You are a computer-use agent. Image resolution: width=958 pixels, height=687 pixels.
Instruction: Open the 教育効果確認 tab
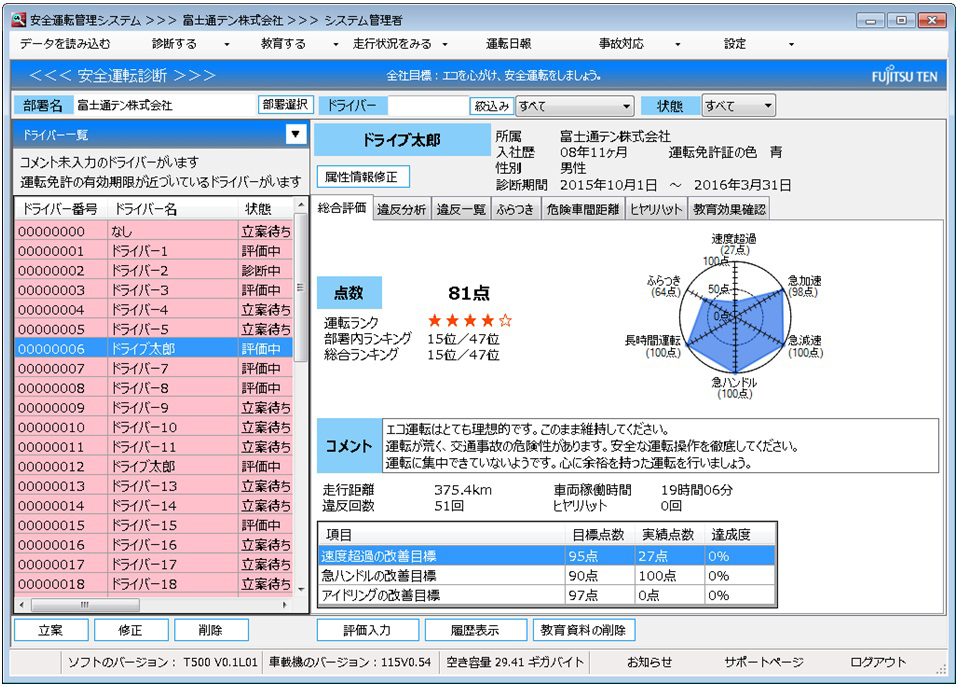tap(729, 210)
